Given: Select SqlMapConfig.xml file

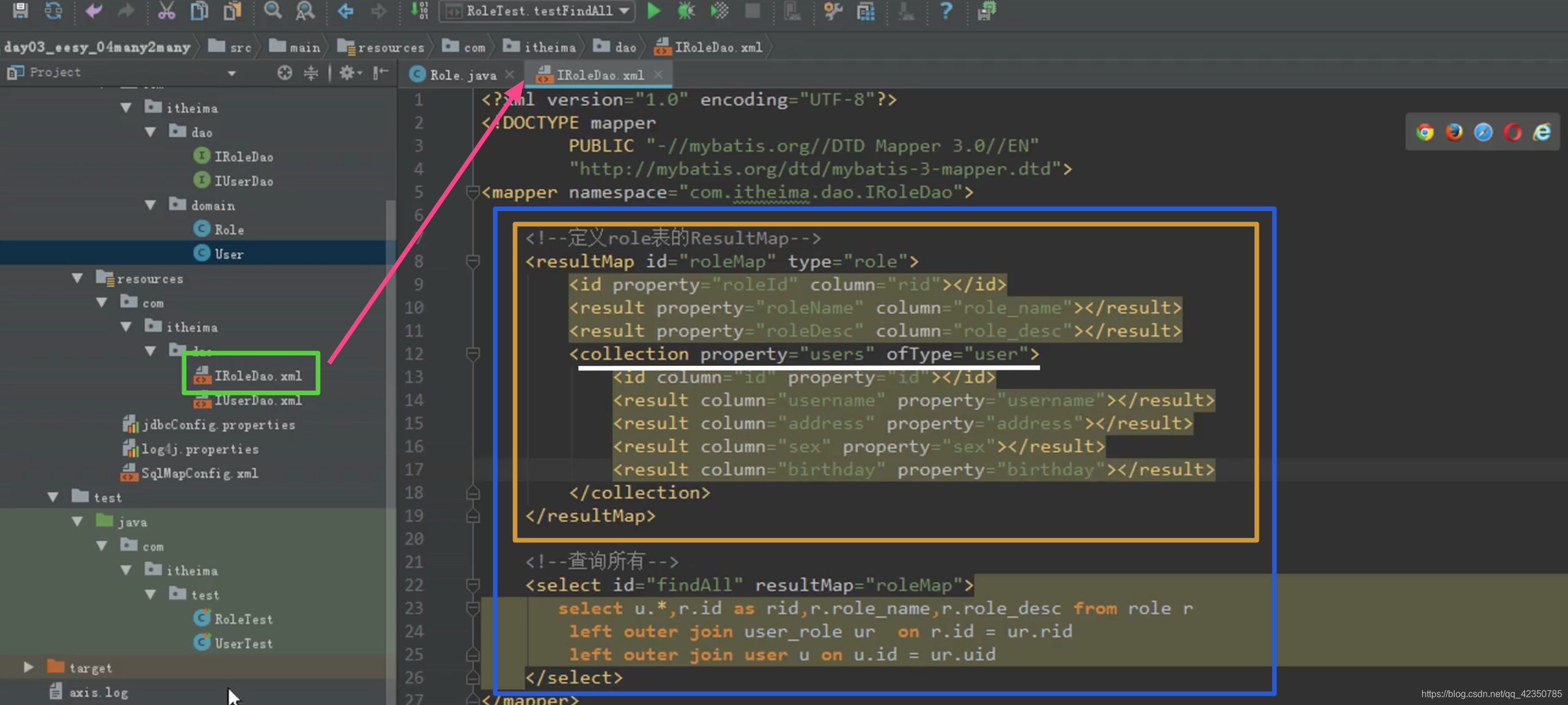Looking at the screenshot, I should coord(190,473).
